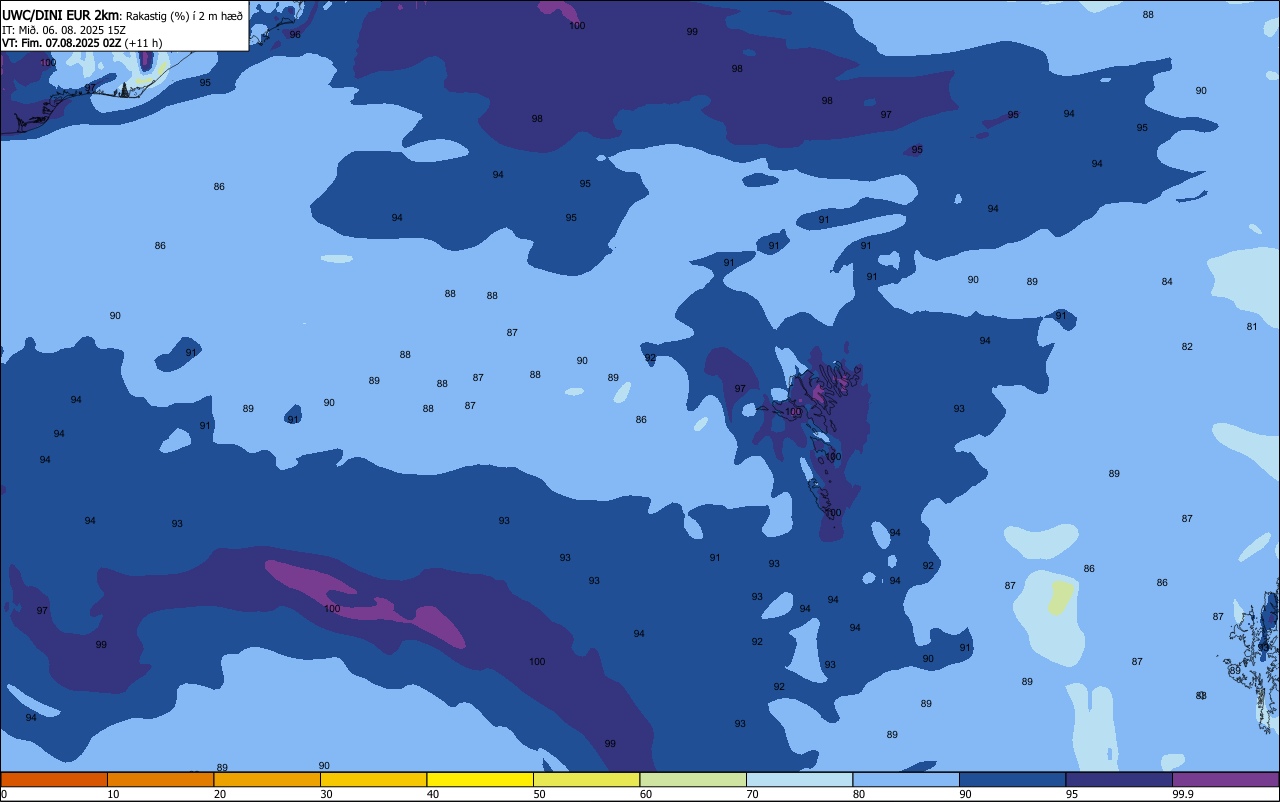Click the legend tick label "10"
1280x802 pixels.
pos(113,794)
